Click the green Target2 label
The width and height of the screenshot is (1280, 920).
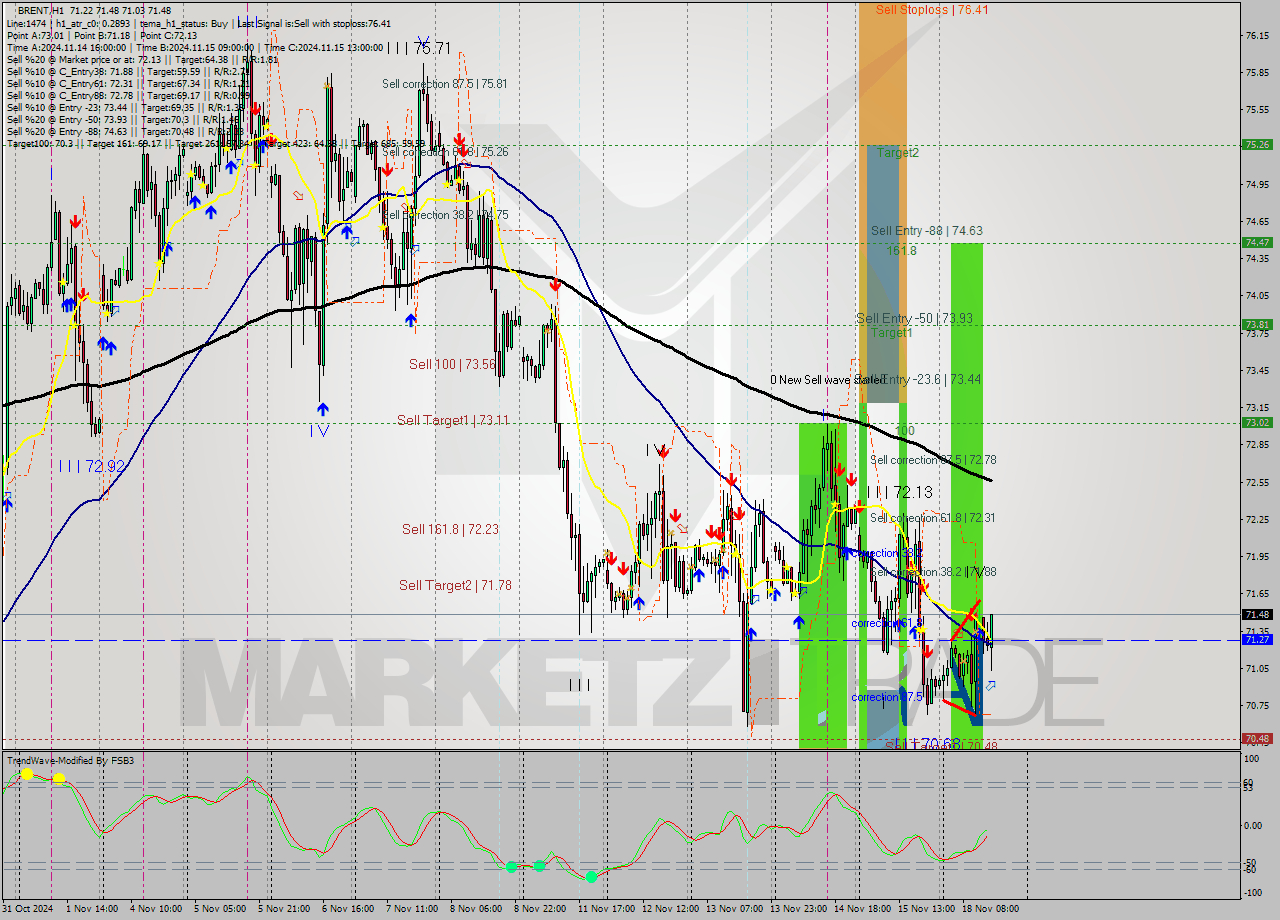(x=897, y=153)
